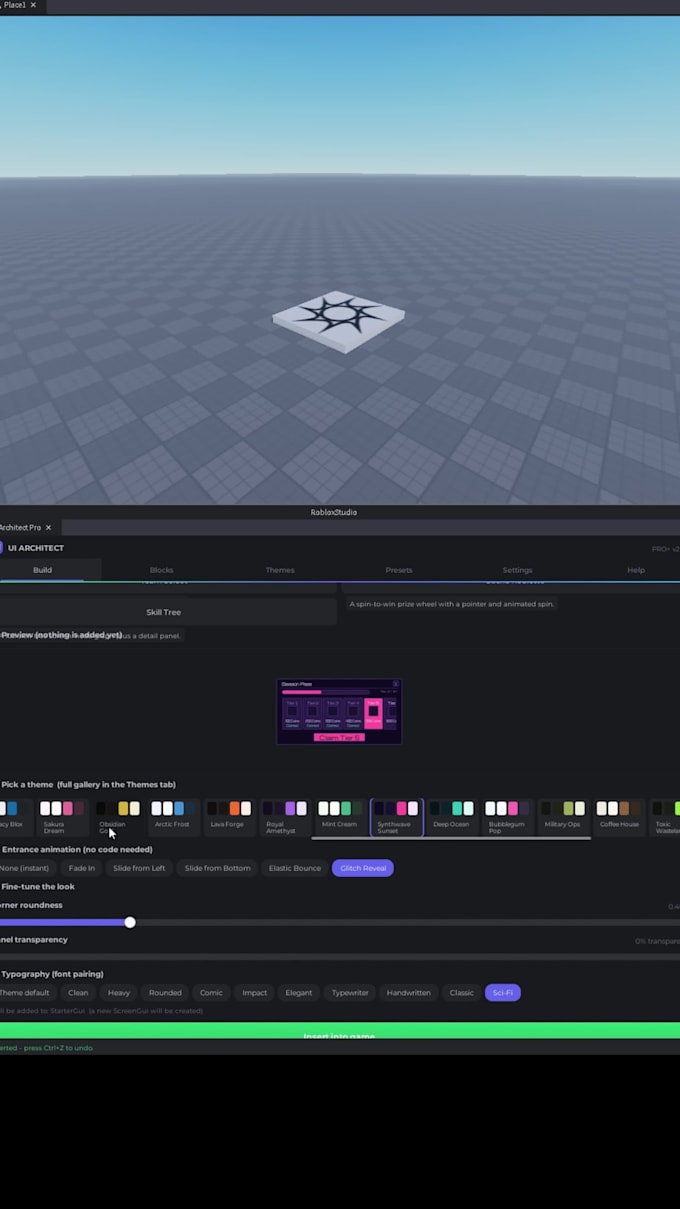680x1209 pixels.
Task: Switch to the Build tab
Action: point(43,570)
